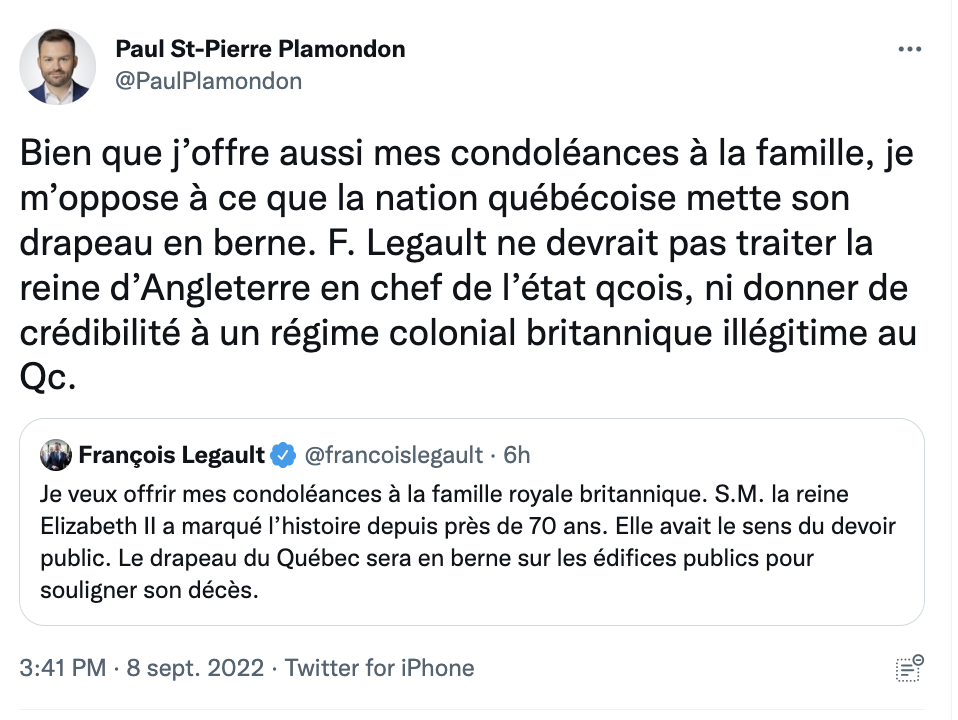Visit the @PaulPlamondon handle
Viewport: 958px width, 720px height.
click(x=209, y=81)
